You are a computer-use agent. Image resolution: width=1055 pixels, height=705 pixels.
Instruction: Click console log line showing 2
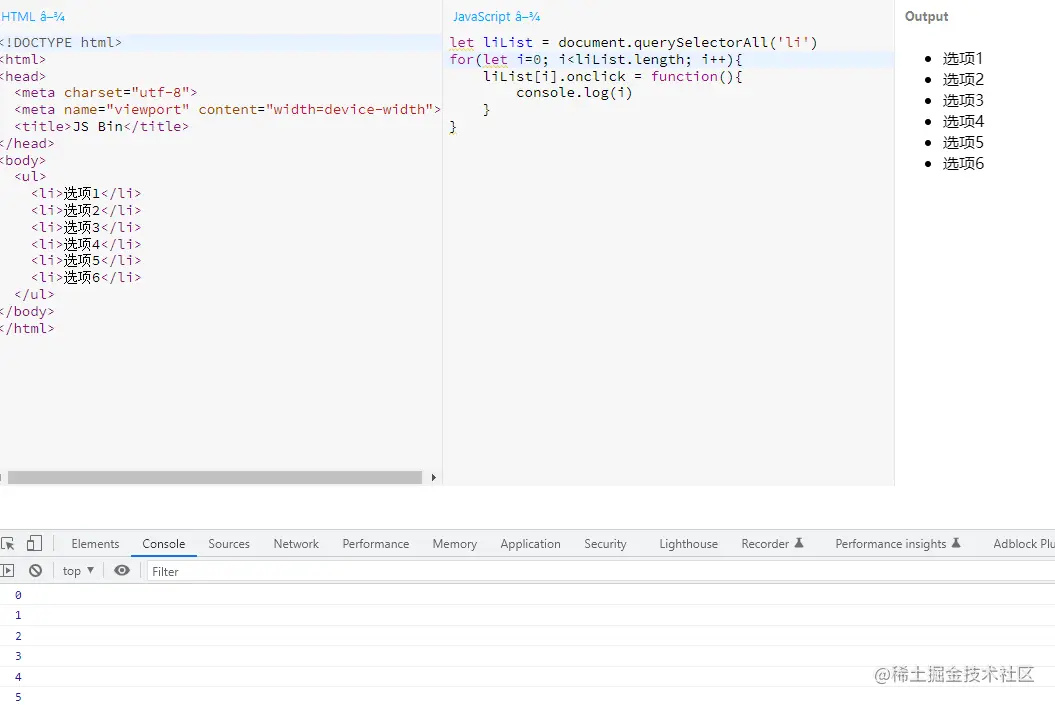(x=528, y=636)
